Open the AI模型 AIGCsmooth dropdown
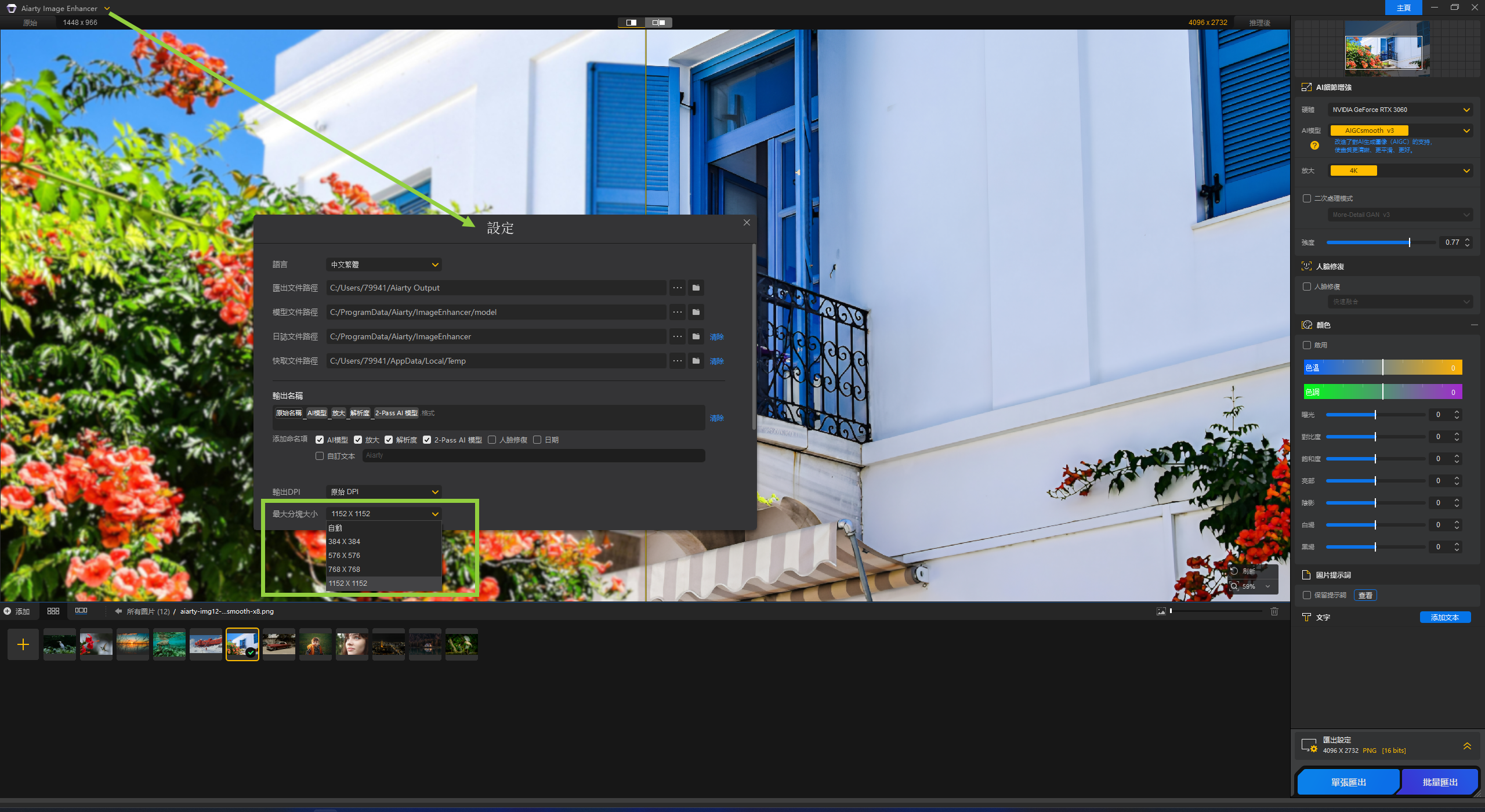 pyautogui.click(x=1400, y=130)
